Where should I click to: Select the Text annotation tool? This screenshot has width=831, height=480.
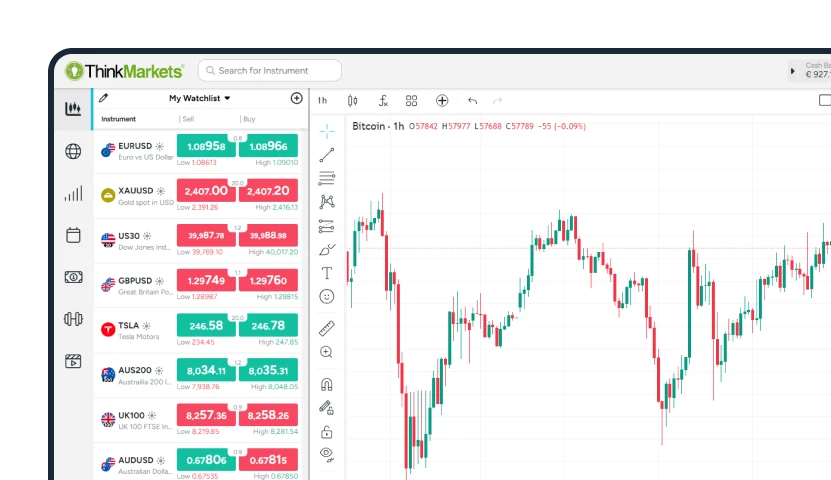[326, 273]
